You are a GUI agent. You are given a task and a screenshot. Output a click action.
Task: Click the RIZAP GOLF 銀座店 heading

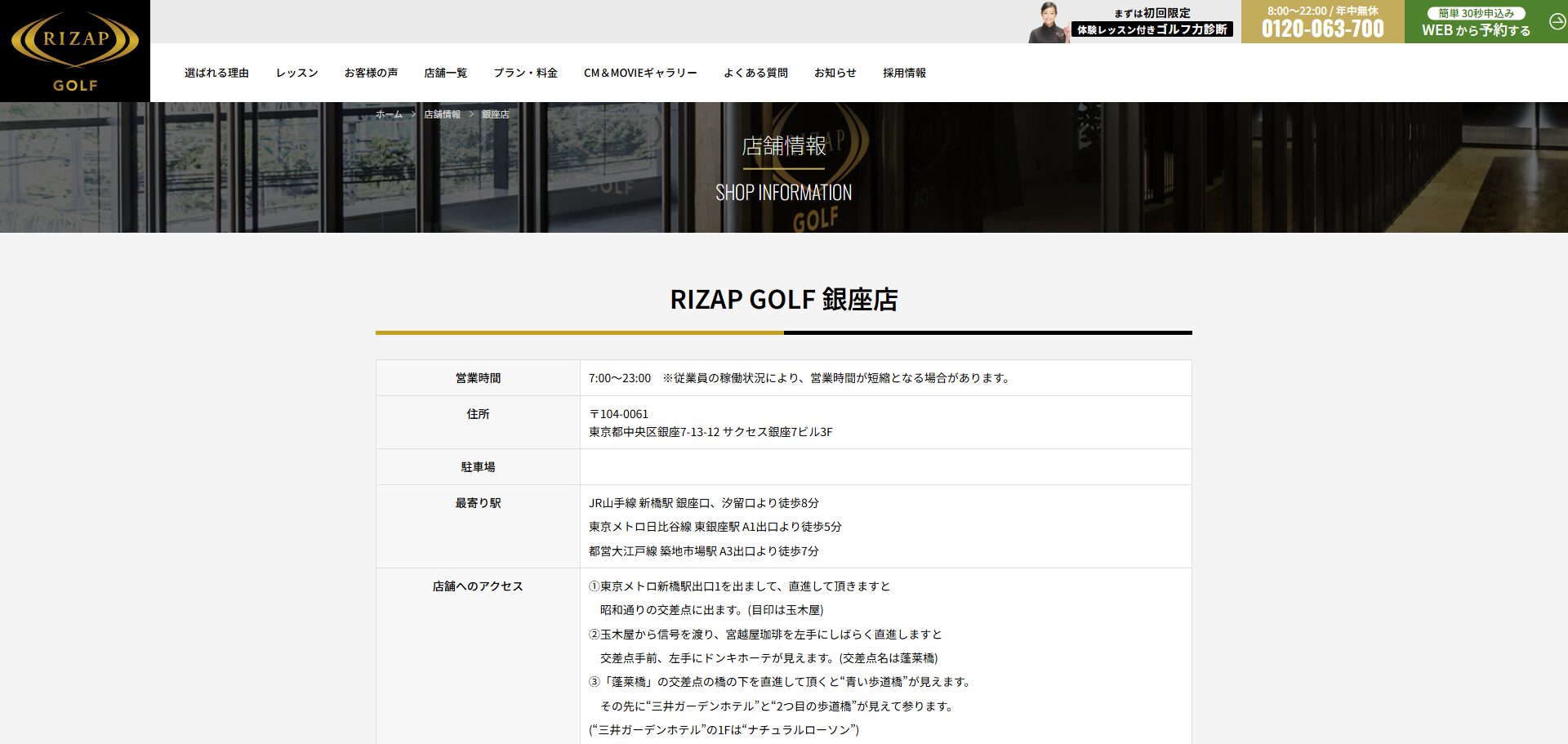point(784,300)
